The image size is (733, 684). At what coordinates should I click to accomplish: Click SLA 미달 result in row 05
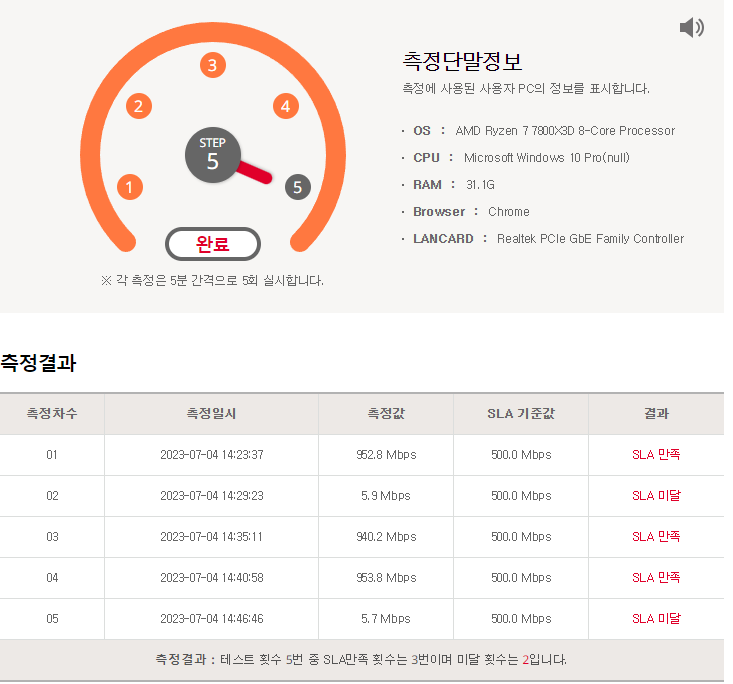(656, 619)
